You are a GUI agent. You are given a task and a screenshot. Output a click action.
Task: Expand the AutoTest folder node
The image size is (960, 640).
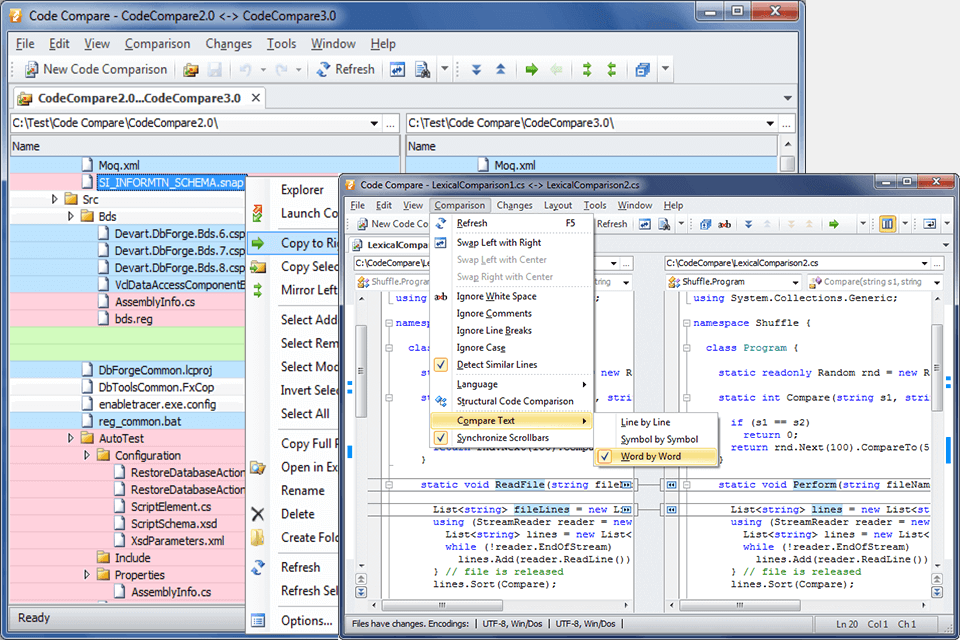pyautogui.click(x=71, y=438)
